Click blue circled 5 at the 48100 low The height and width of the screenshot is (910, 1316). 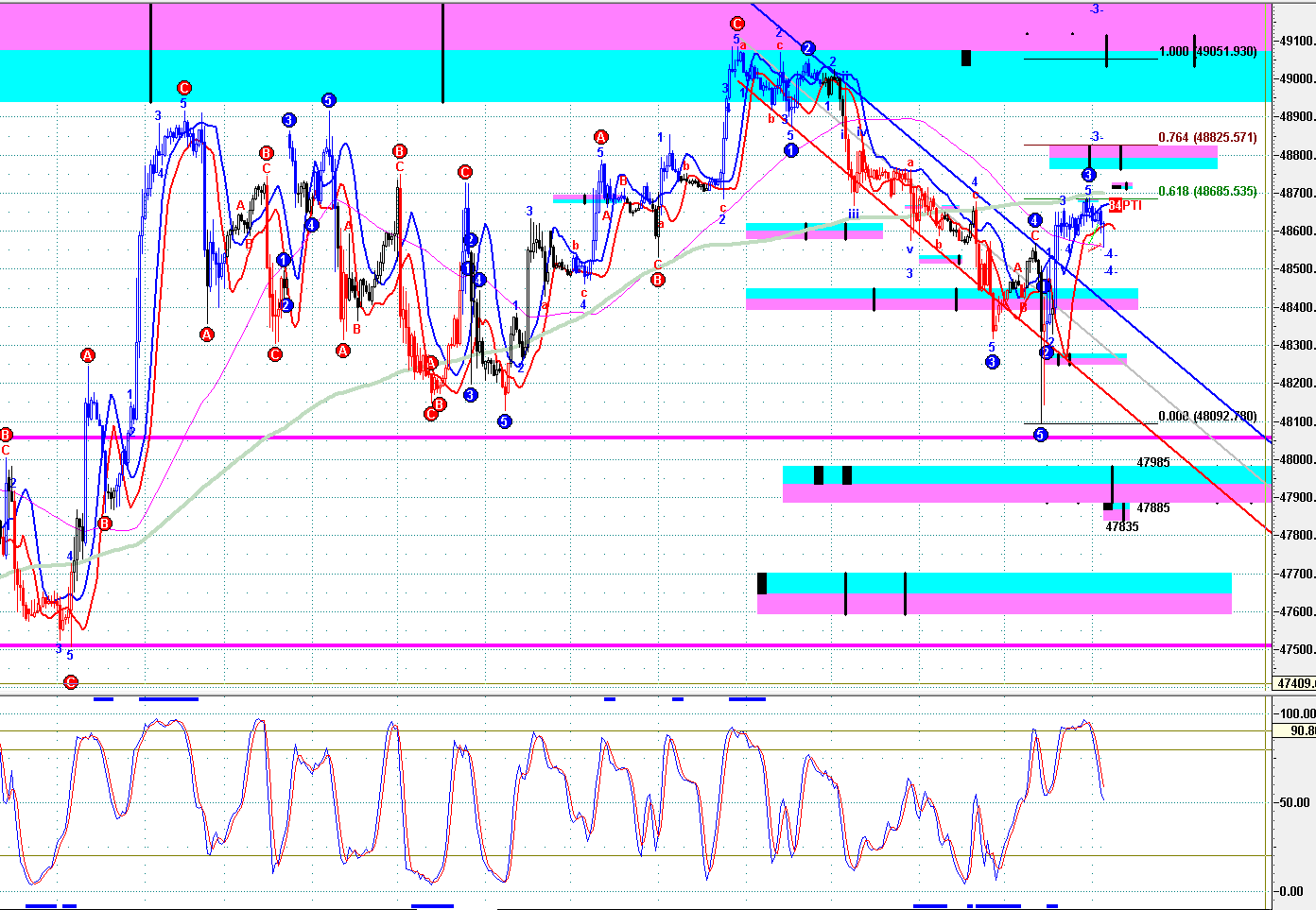click(x=1040, y=435)
